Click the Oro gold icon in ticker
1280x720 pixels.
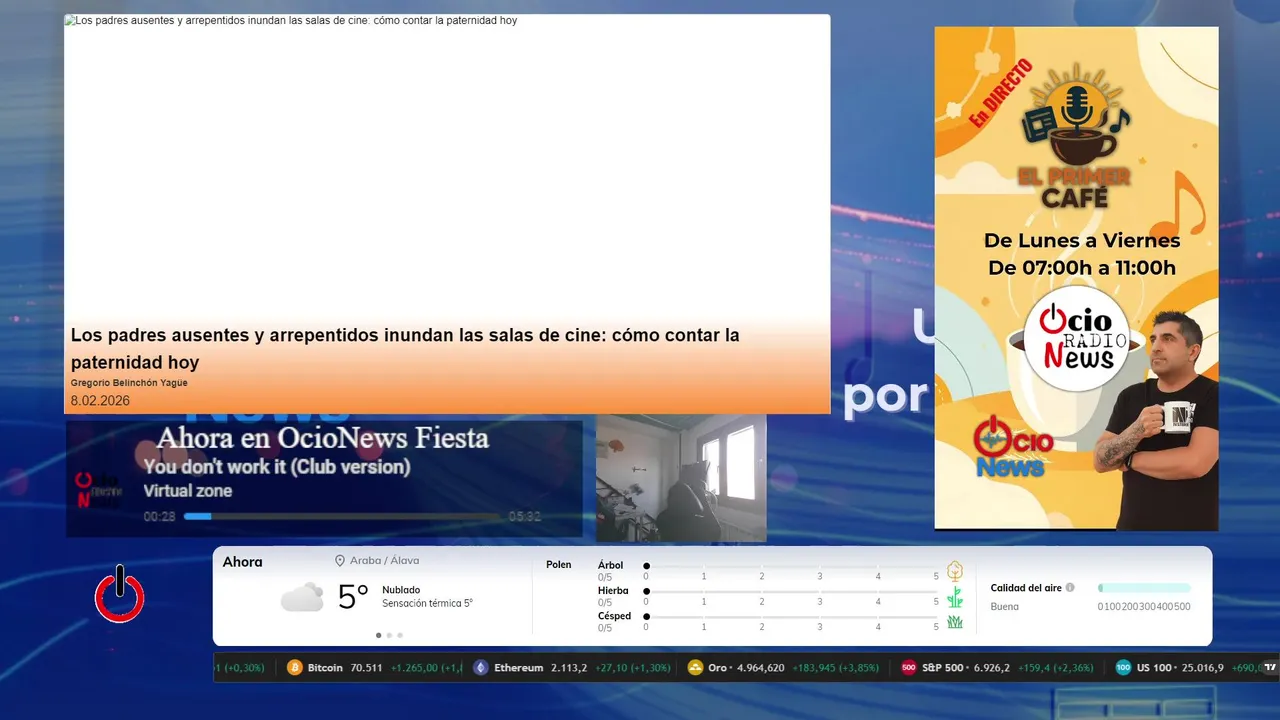tap(696, 667)
